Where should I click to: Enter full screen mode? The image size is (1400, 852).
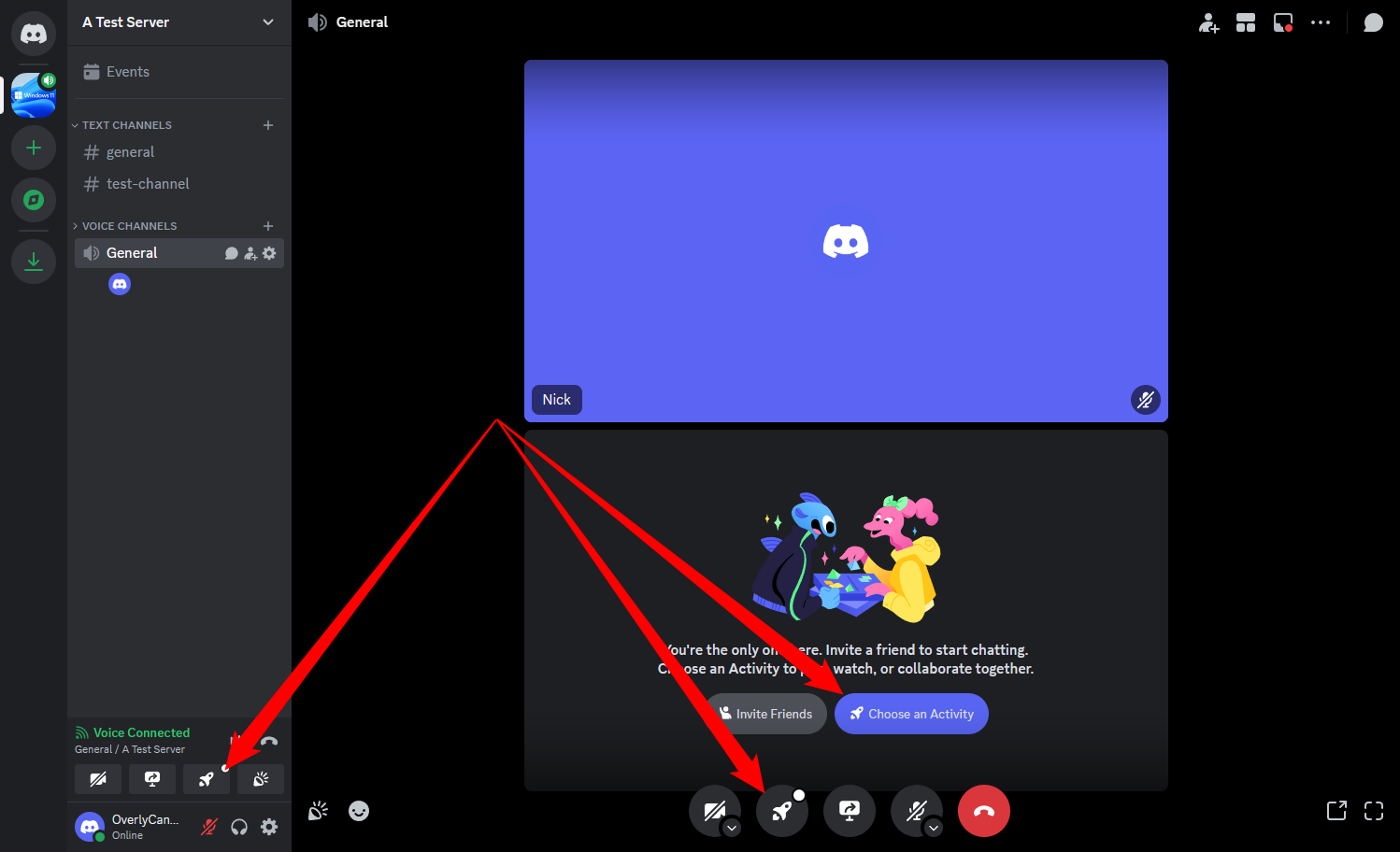coord(1374,811)
